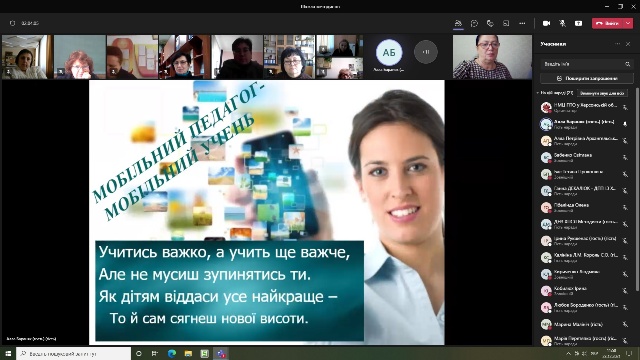The image size is (640, 360).
Task: Click the red leave meeting button
Action: [x=607, y=24]
